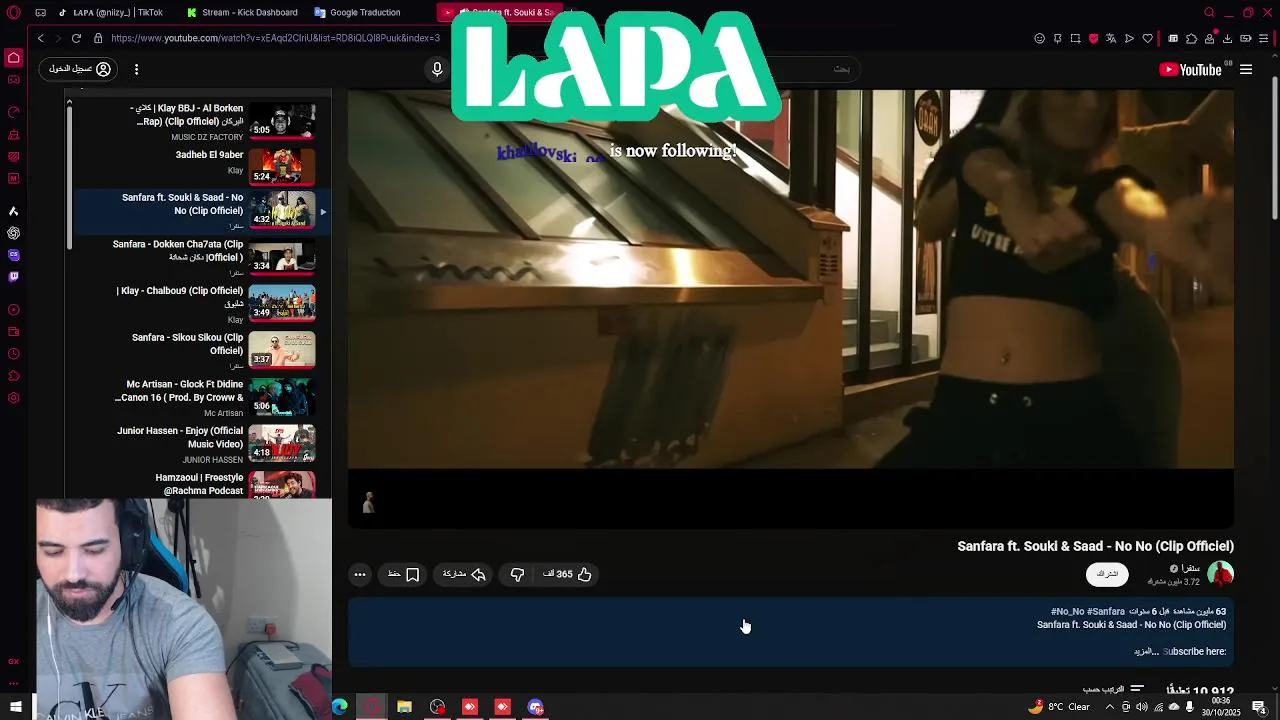Open File Explorer from the taskbar
1280x720 pixels.
tap(404, 707)
